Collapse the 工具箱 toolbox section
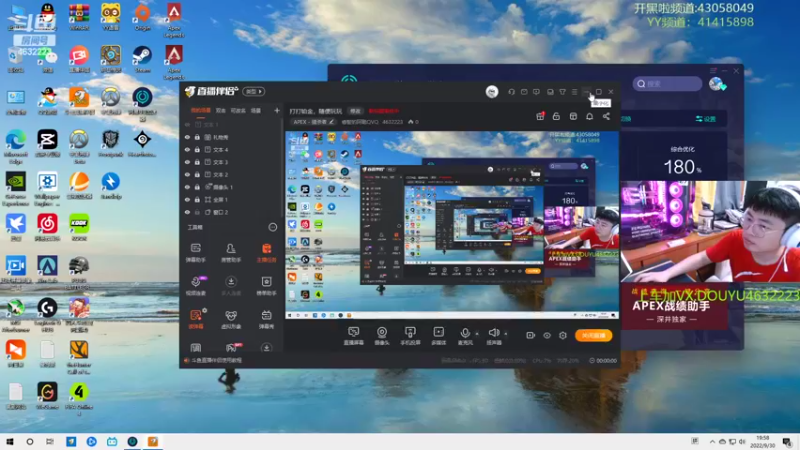Screen dimensions: 800x450 [x=273, y=227]
